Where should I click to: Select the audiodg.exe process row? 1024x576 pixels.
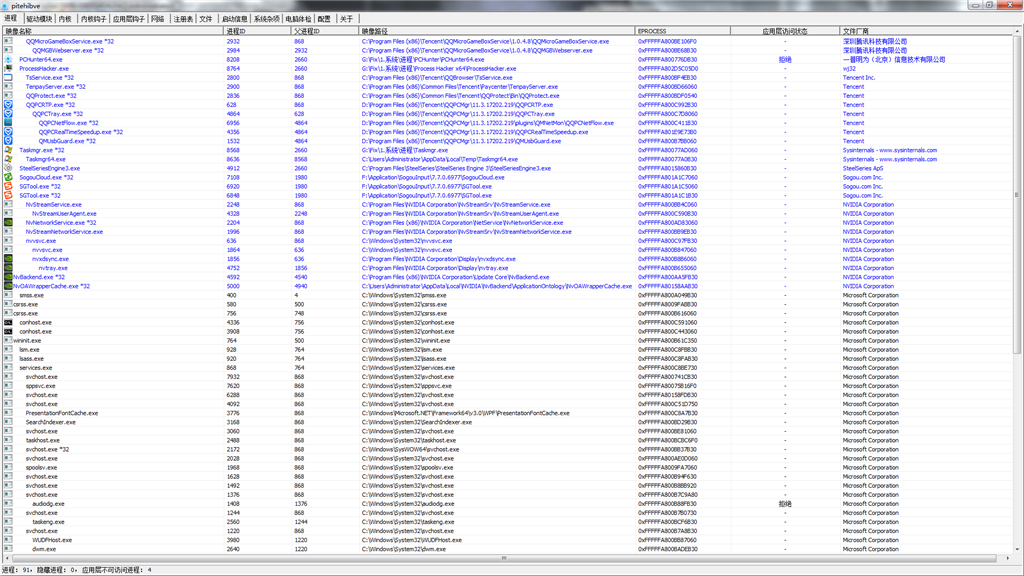(508, 504)
